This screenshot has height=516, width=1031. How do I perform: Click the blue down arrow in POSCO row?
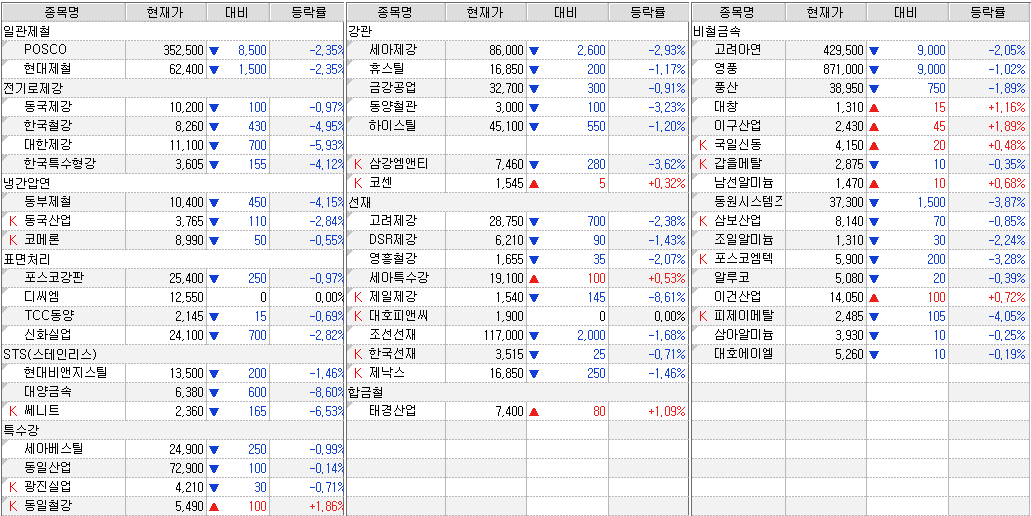point(214,50)
